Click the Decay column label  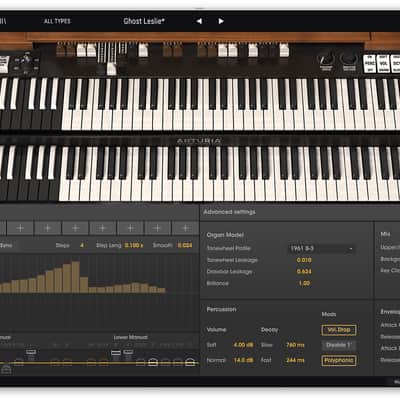269,330
